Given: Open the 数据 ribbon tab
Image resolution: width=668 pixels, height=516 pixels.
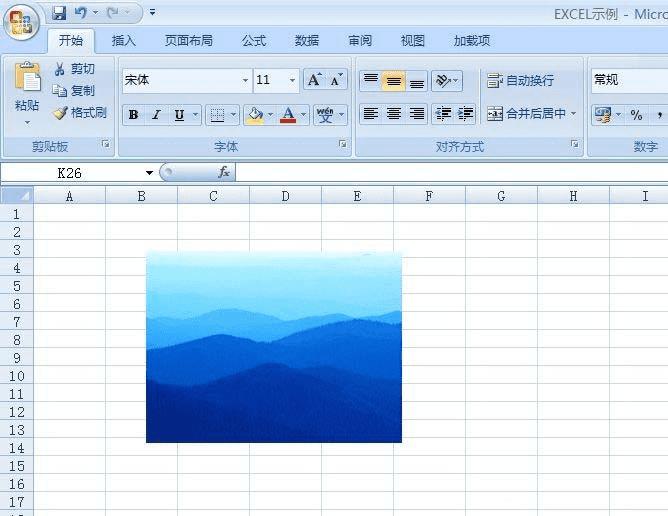Looking at the screenshot, I should coord(307,40).
